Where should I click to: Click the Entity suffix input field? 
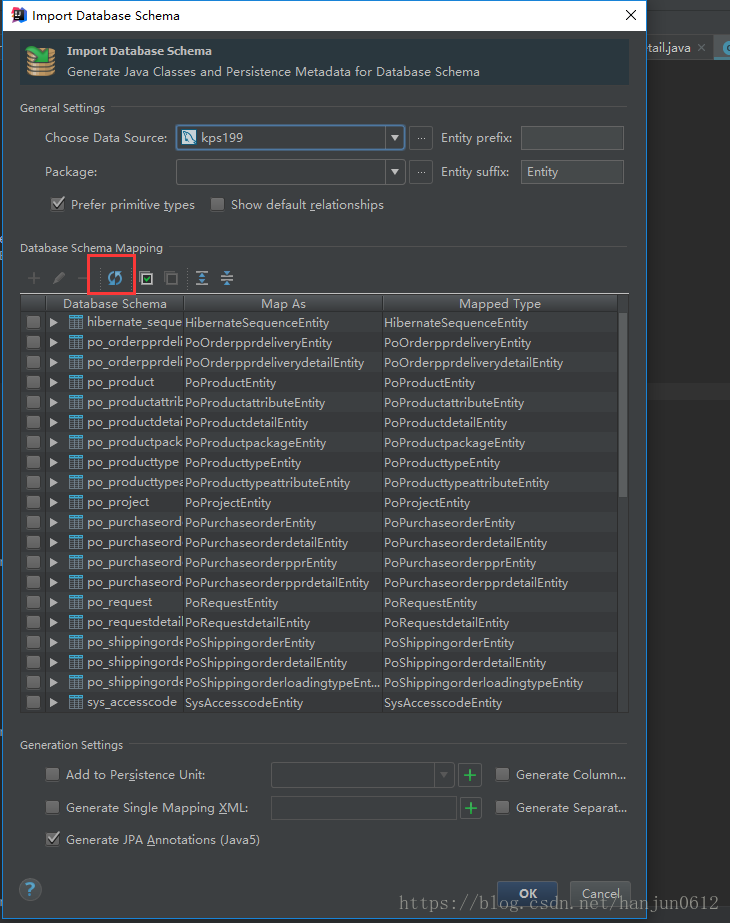tap(572, 172)
